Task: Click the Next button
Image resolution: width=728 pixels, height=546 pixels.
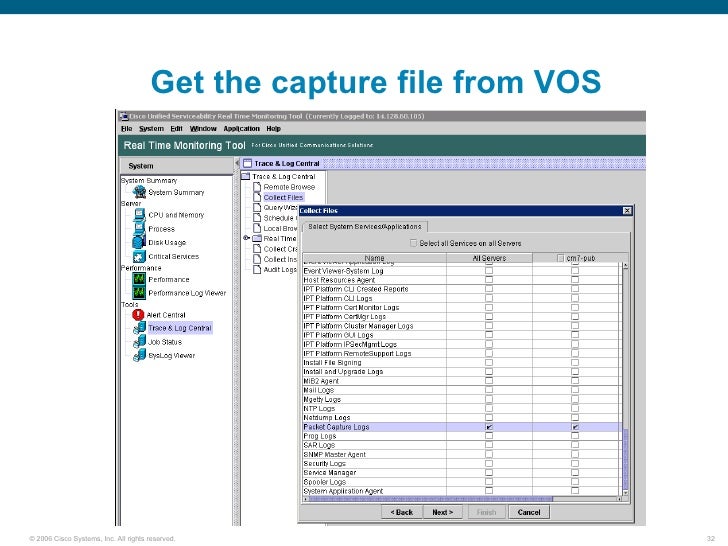Action: 442,512
